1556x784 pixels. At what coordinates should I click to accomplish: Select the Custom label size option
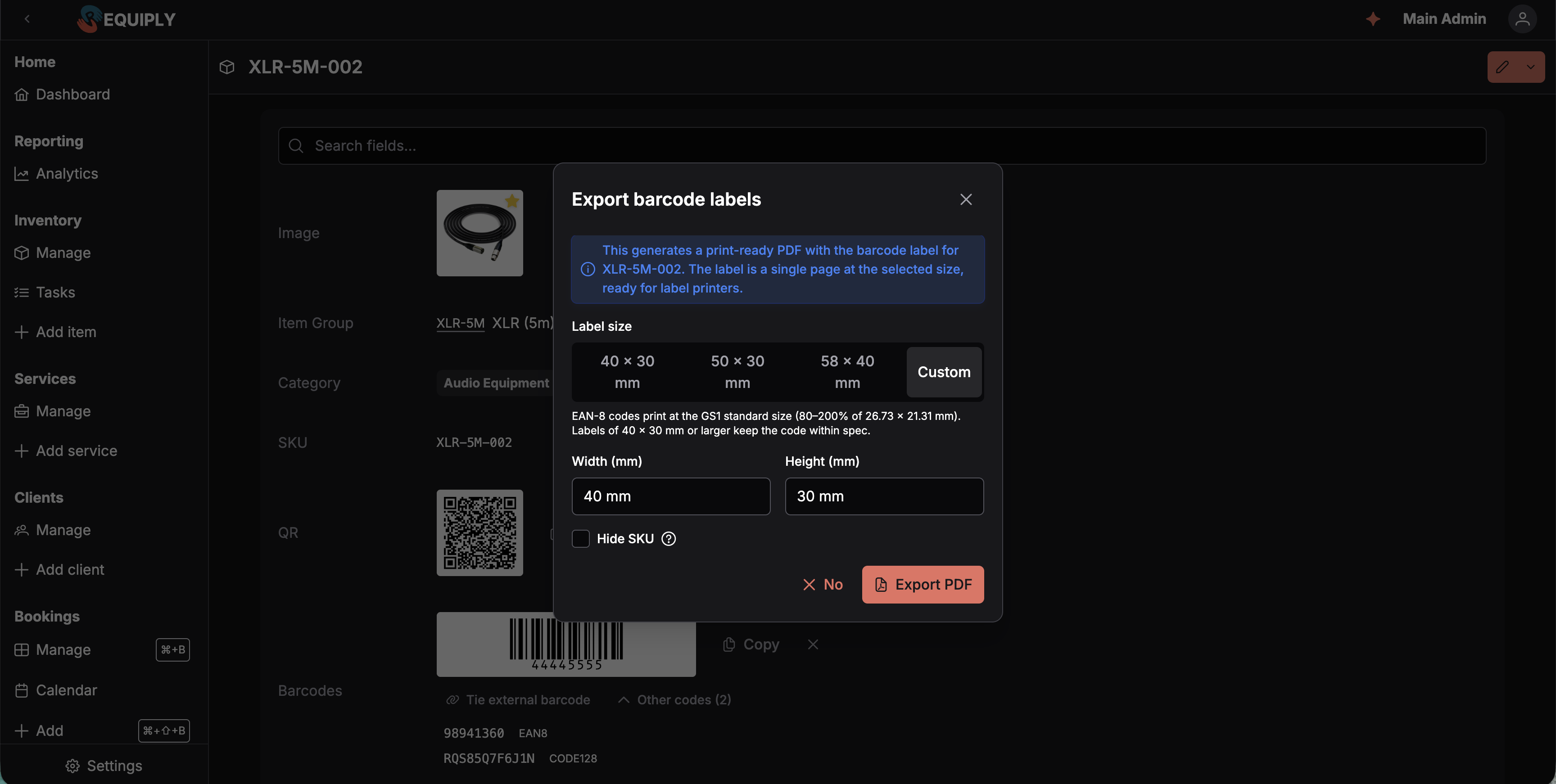[944, 372]
